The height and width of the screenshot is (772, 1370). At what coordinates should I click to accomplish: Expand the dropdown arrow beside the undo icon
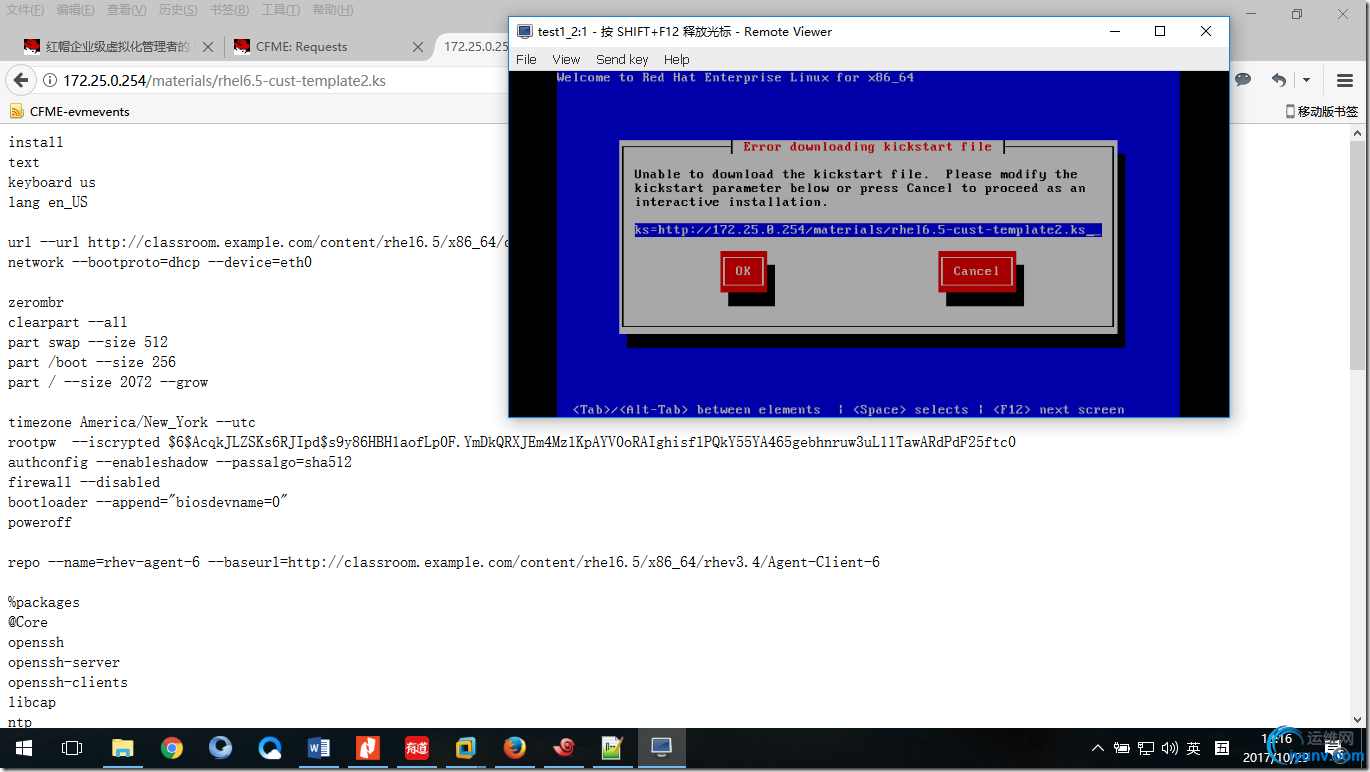[1305, 80]
